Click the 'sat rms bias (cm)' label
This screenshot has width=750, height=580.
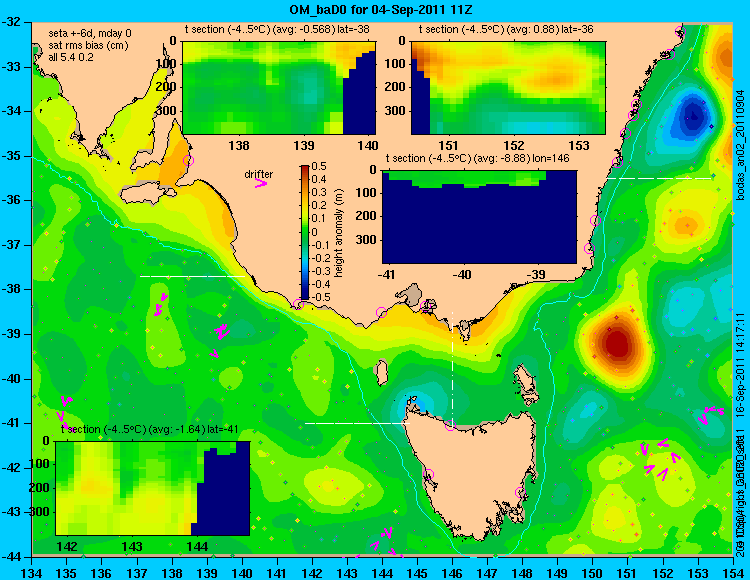click(x=88, y=45)
